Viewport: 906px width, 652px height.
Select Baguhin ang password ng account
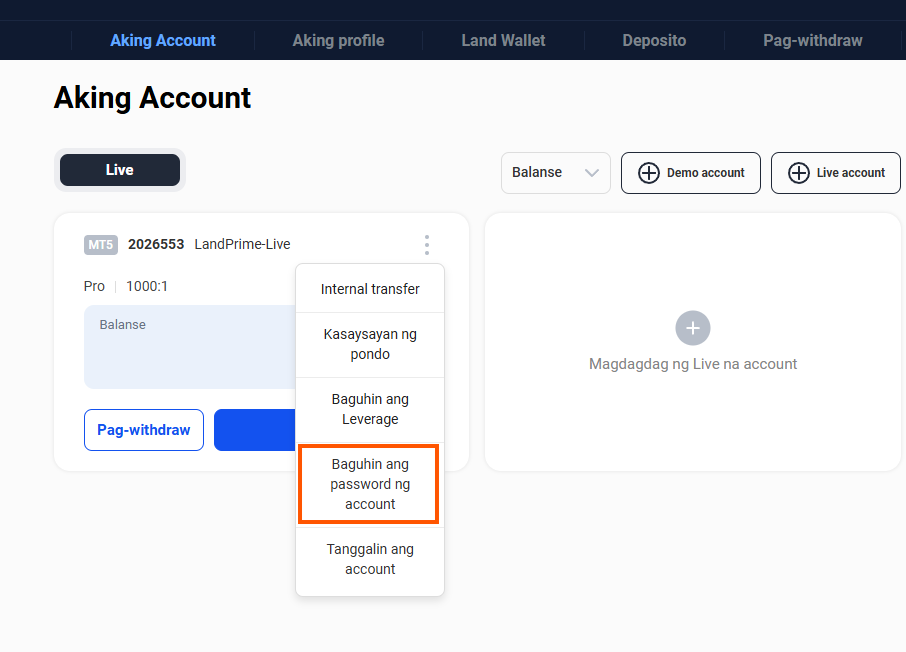[x=369, y=484]
